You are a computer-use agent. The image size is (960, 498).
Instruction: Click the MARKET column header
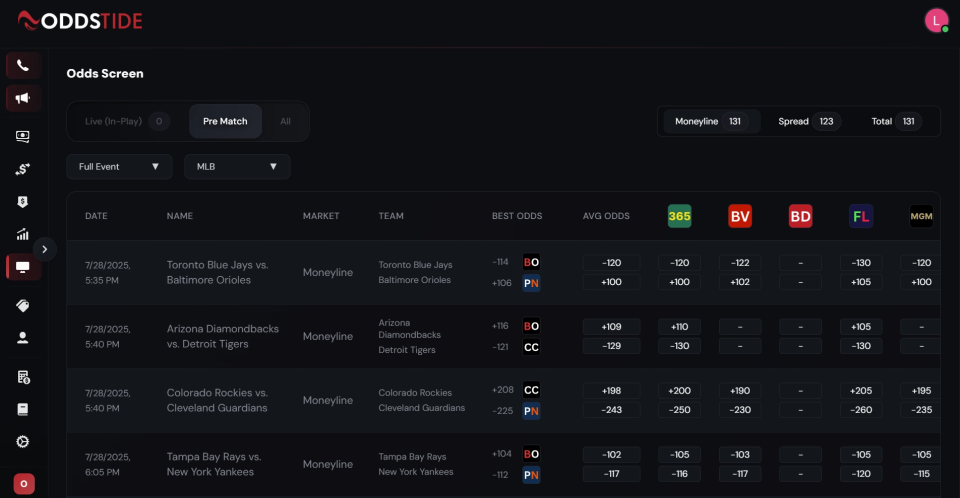coord(321,216)
